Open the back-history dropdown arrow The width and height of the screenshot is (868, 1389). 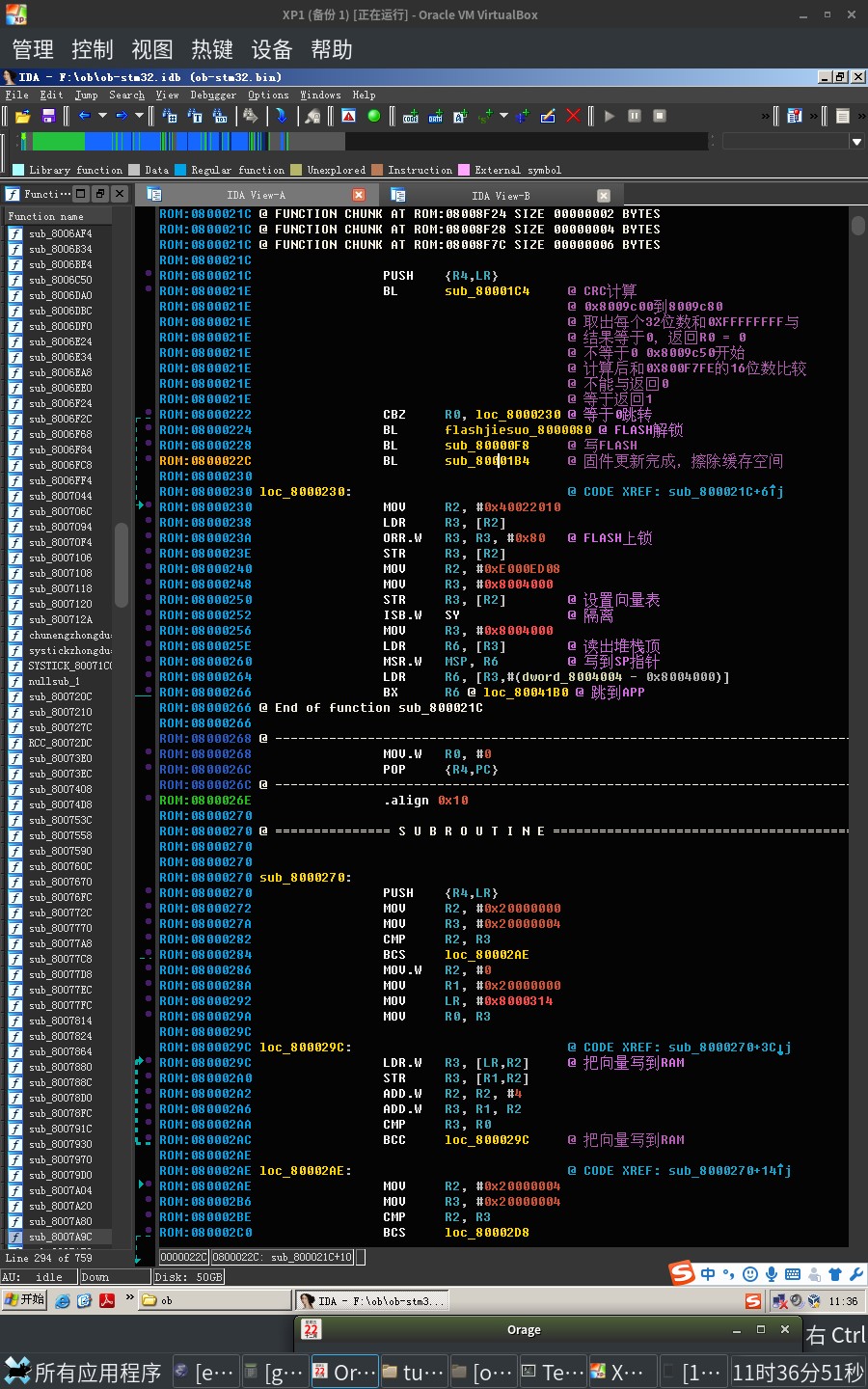point(101,117)
